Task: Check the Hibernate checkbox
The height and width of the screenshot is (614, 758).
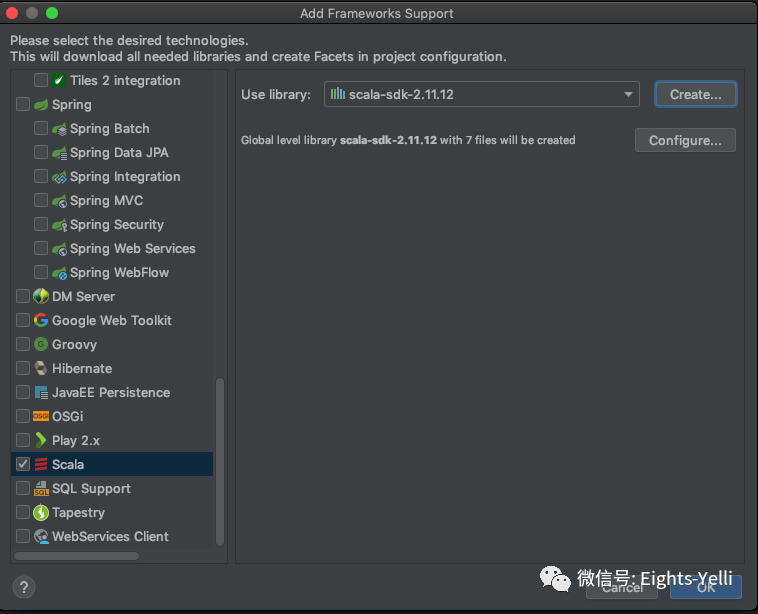Action: (x=23, y=368)
